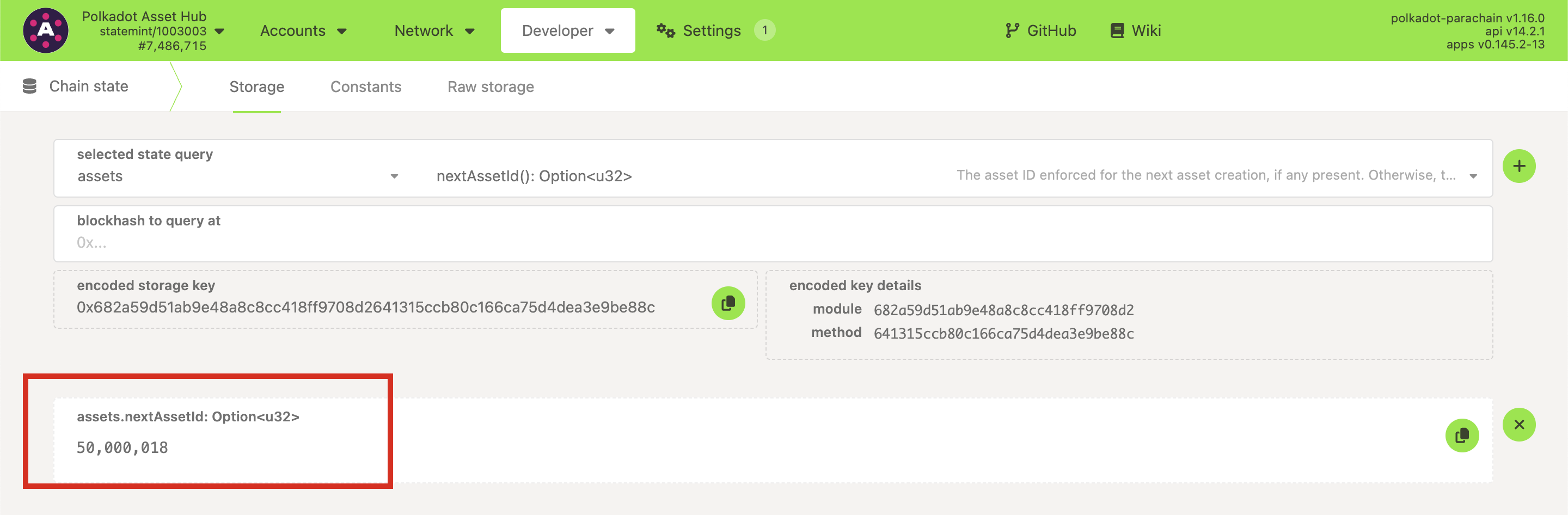Click the GitHub branch icon

click(x=1012, y=30)
